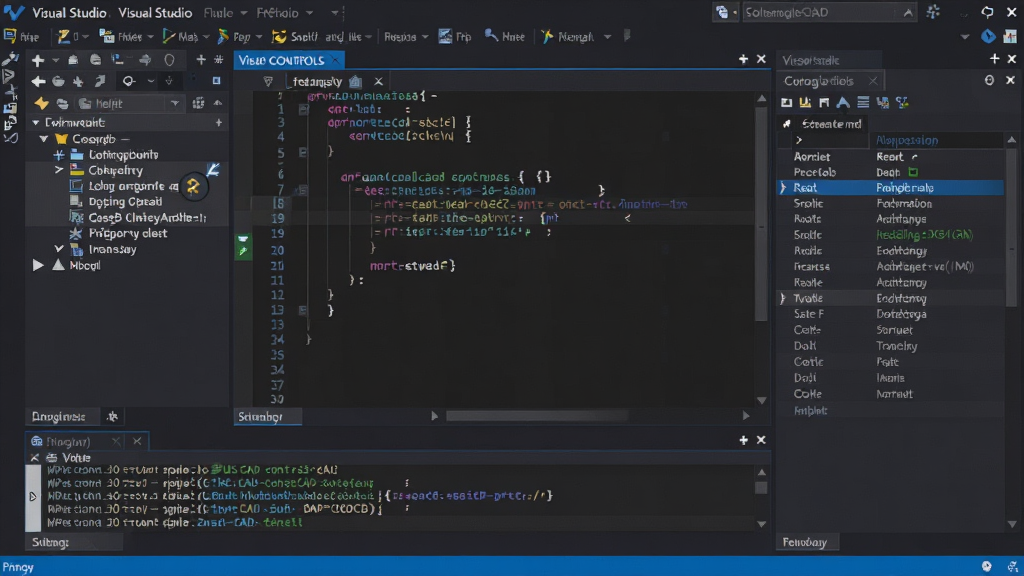Switch to the Visie CONTPOLS tab
This screenshot has width=1024, height=576.
[x=281, y=60]
